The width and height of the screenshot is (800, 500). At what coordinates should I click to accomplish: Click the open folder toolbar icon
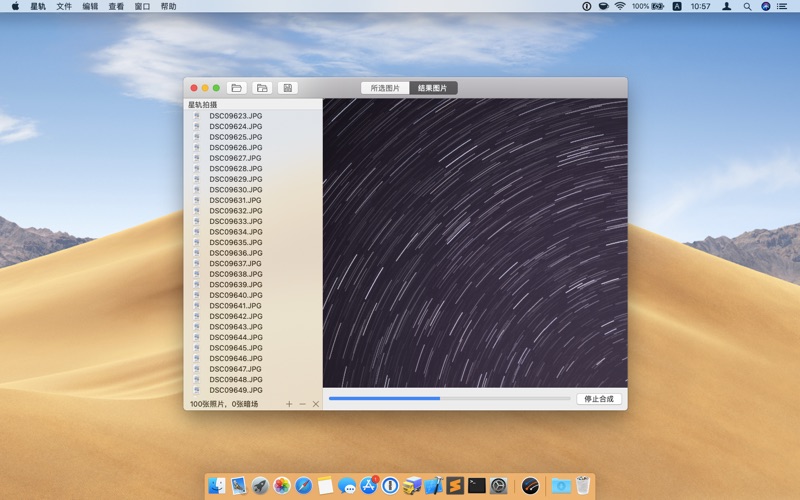coord(262,88)
